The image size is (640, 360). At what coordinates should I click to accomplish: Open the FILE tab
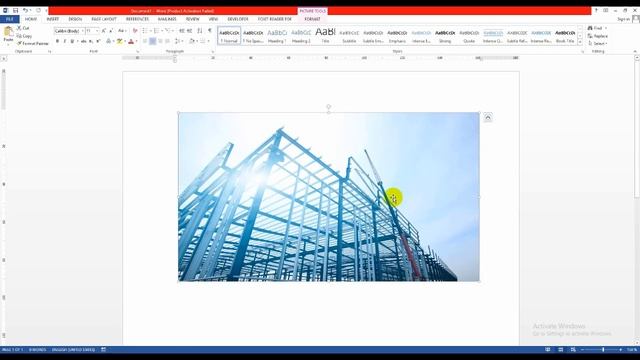[x=10, y=19]
